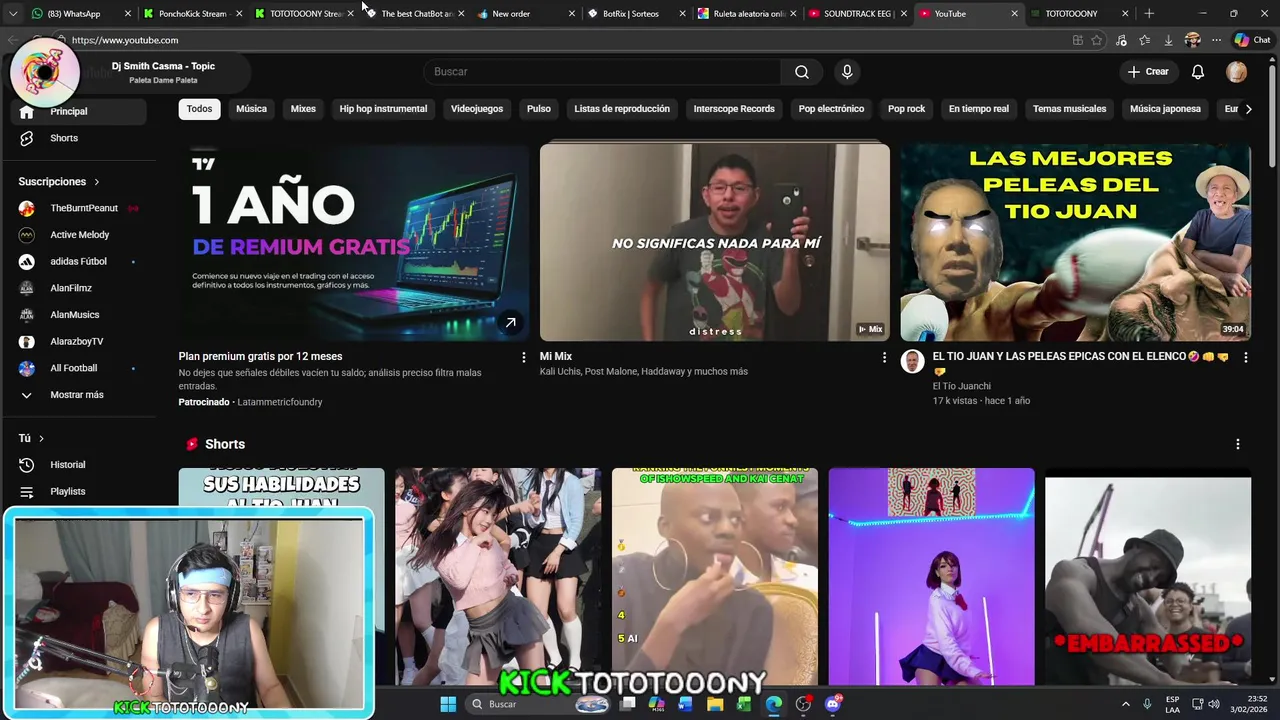The width and height of the screenshot is (1280, 720).
Task: Filter feed by Música chip
Action: click(251, 109)
